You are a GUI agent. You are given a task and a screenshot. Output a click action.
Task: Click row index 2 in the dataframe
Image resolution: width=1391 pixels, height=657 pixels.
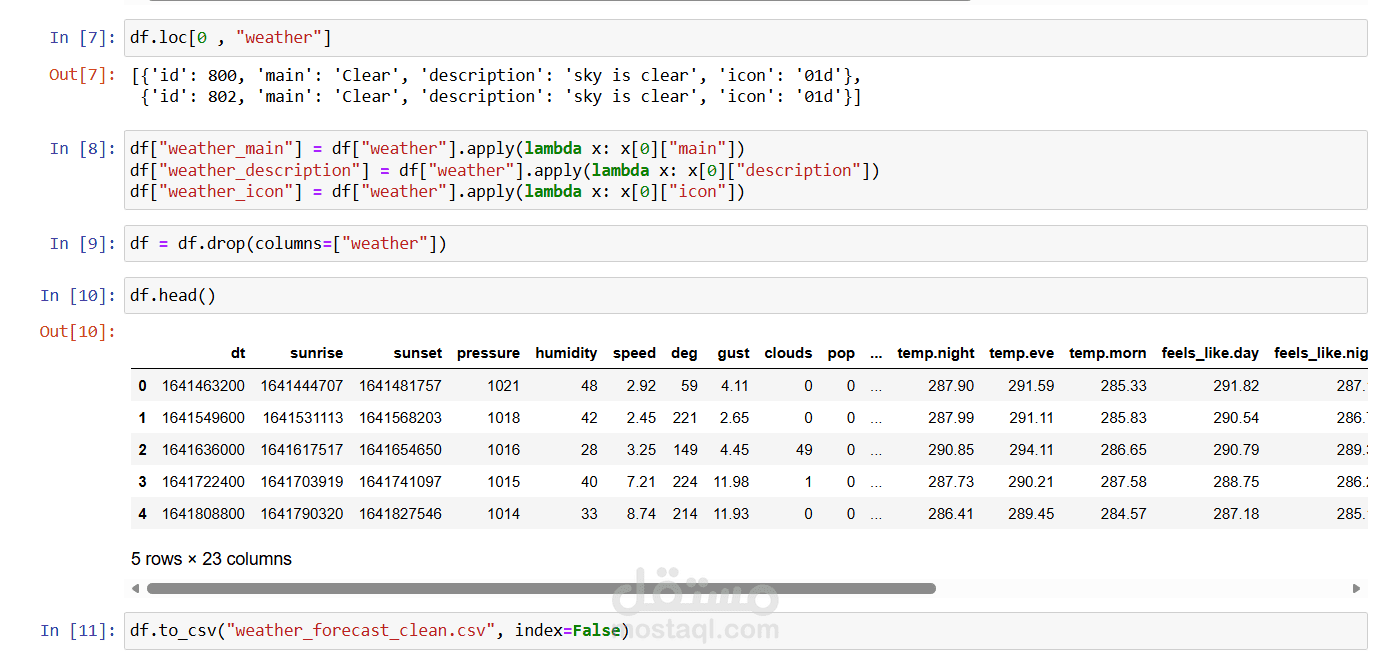(142, 449)
